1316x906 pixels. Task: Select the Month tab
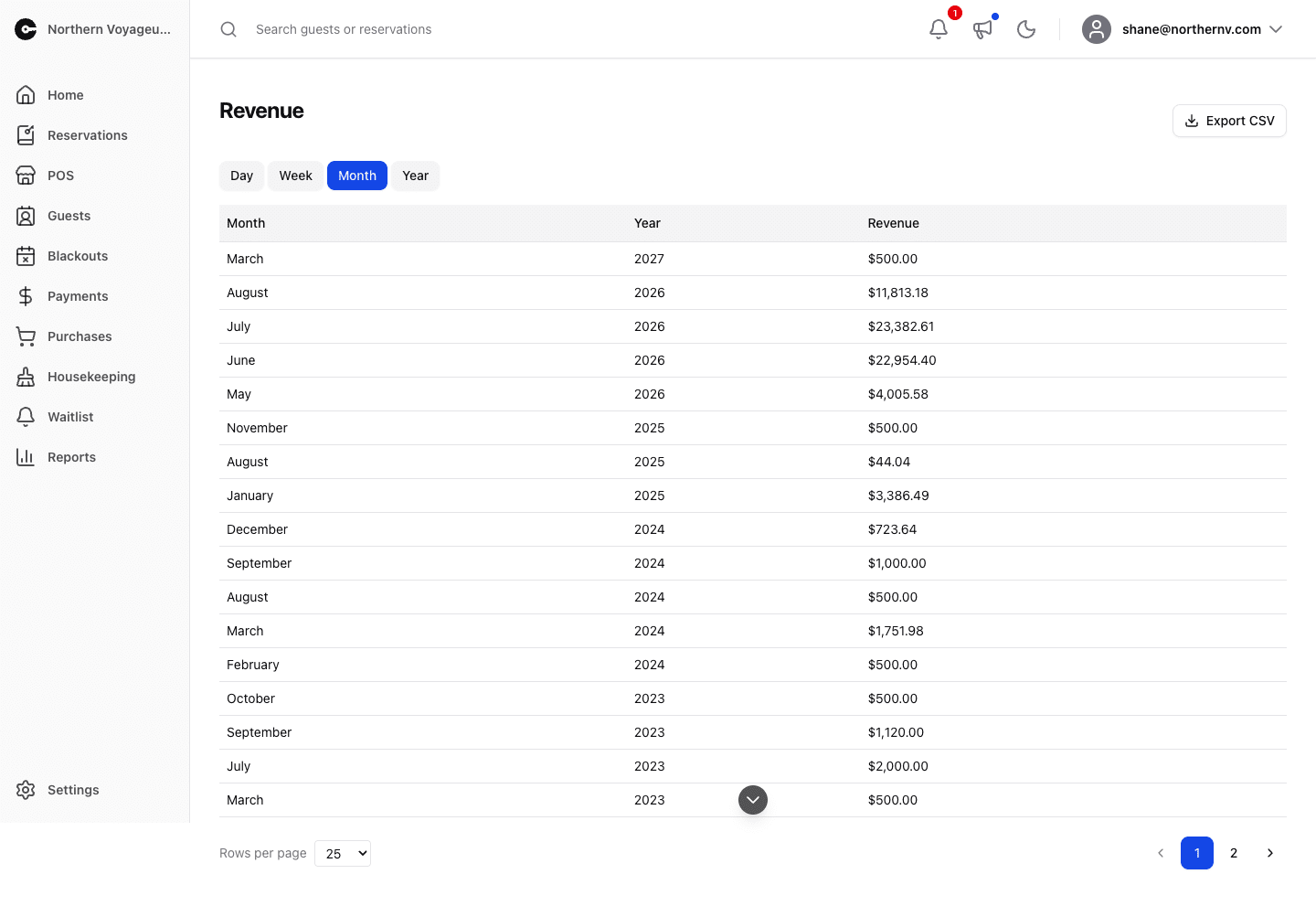click(x=357, y=176)
